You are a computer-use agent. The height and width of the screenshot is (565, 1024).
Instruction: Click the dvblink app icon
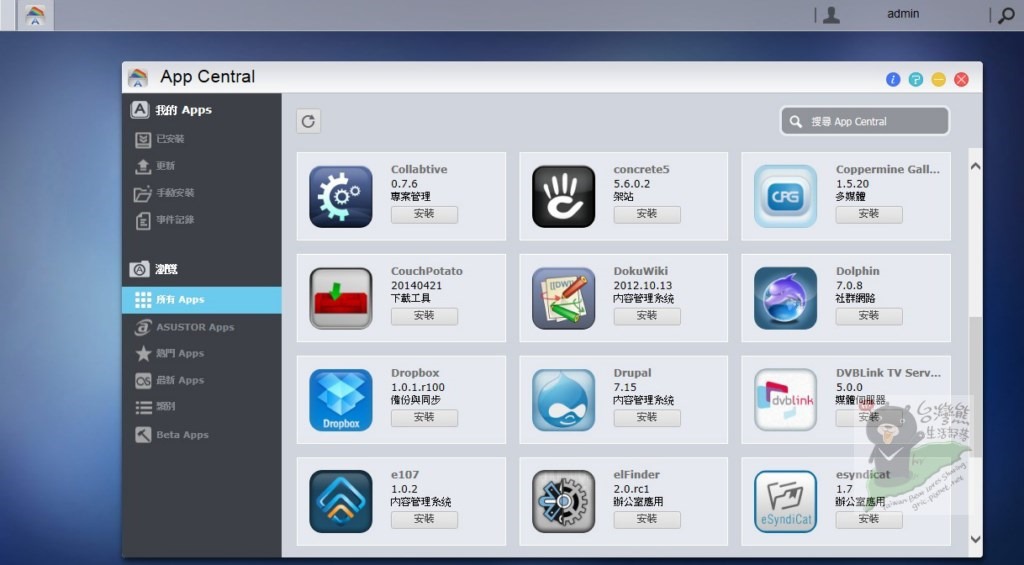click(786, 400)
